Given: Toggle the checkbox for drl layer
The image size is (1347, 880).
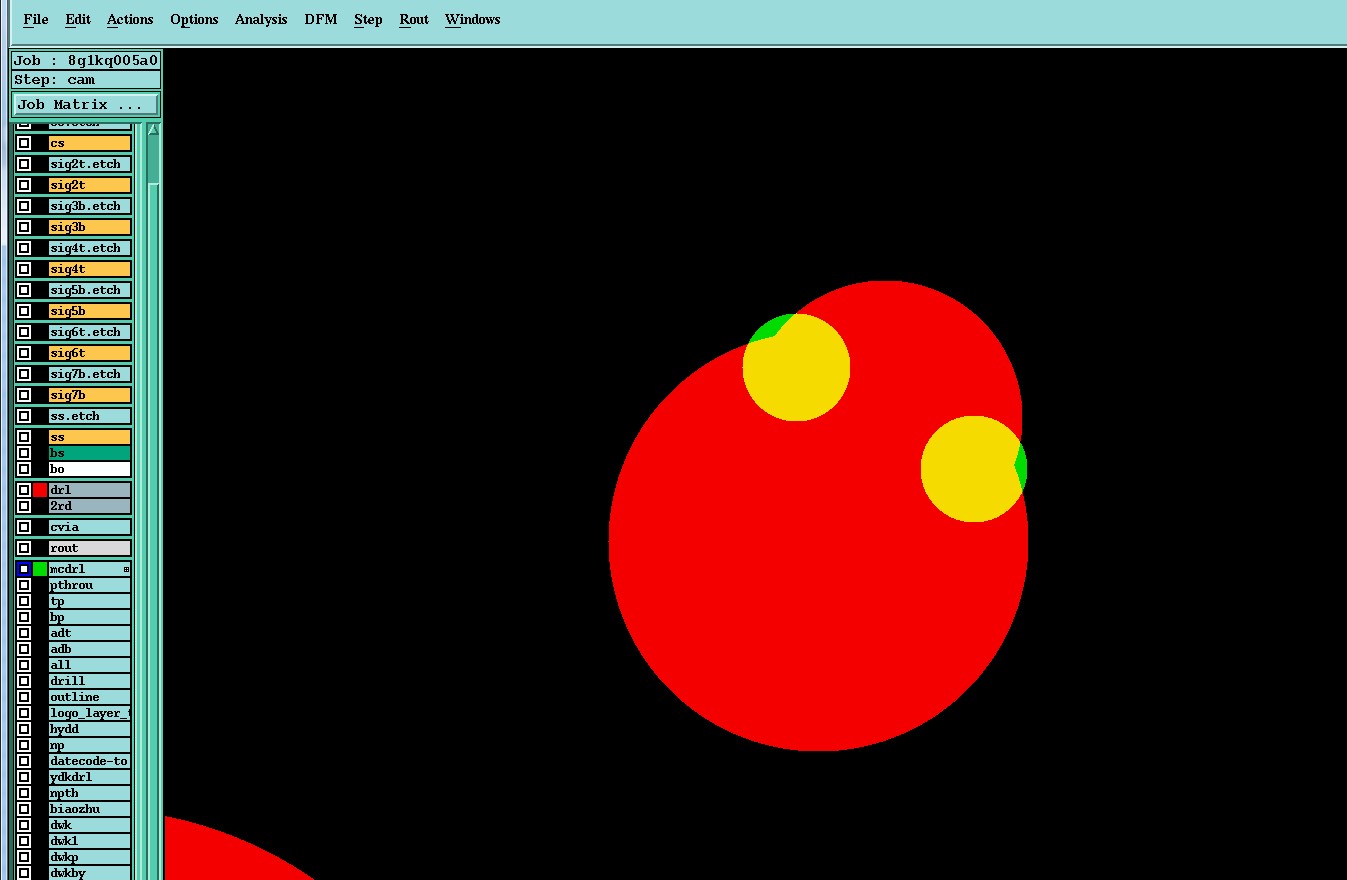Looking at the screenshot, I should tap(24, 490).
